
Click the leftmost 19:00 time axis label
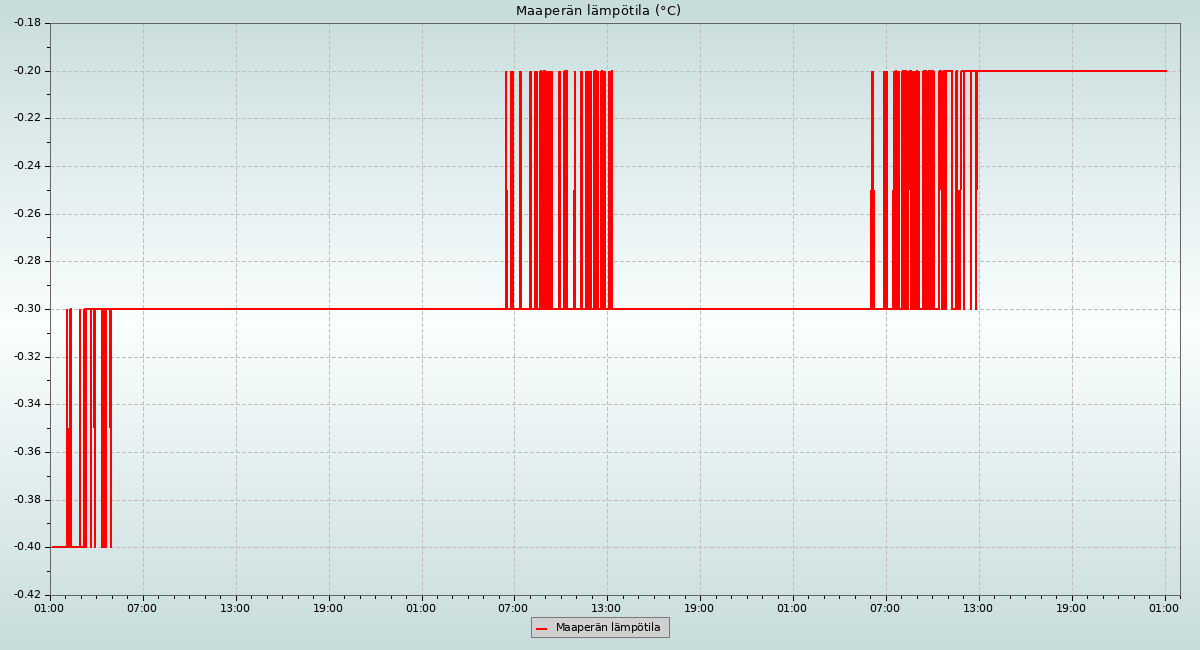point(328,608)
